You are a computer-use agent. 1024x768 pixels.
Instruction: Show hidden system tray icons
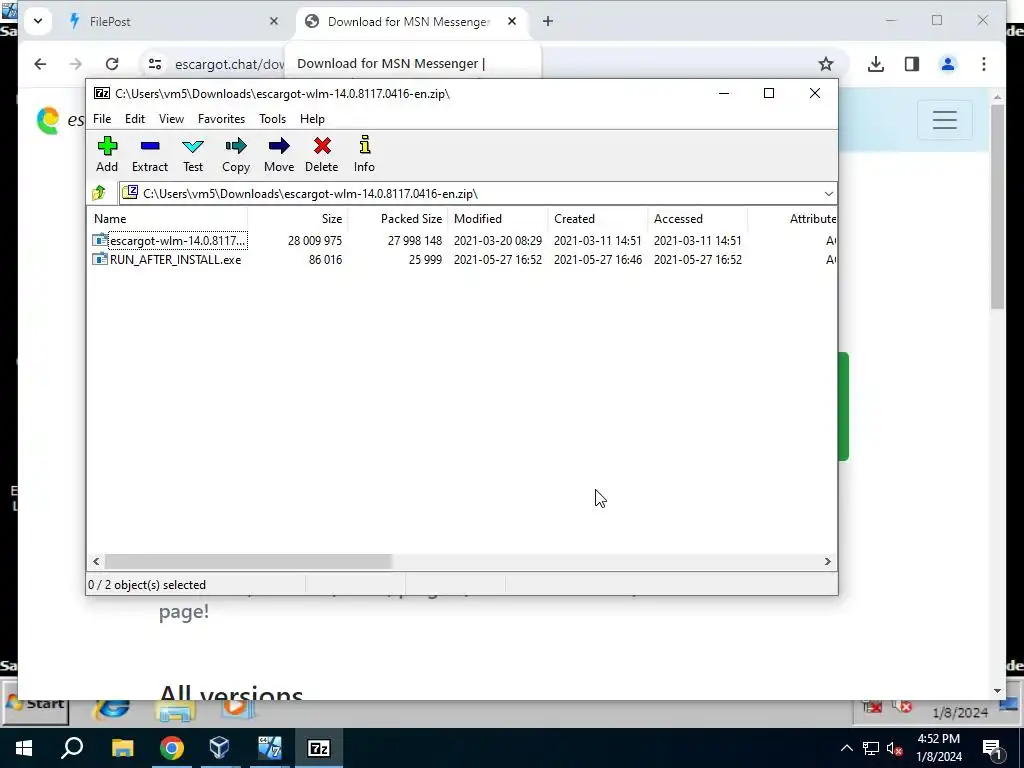point(846,748)
